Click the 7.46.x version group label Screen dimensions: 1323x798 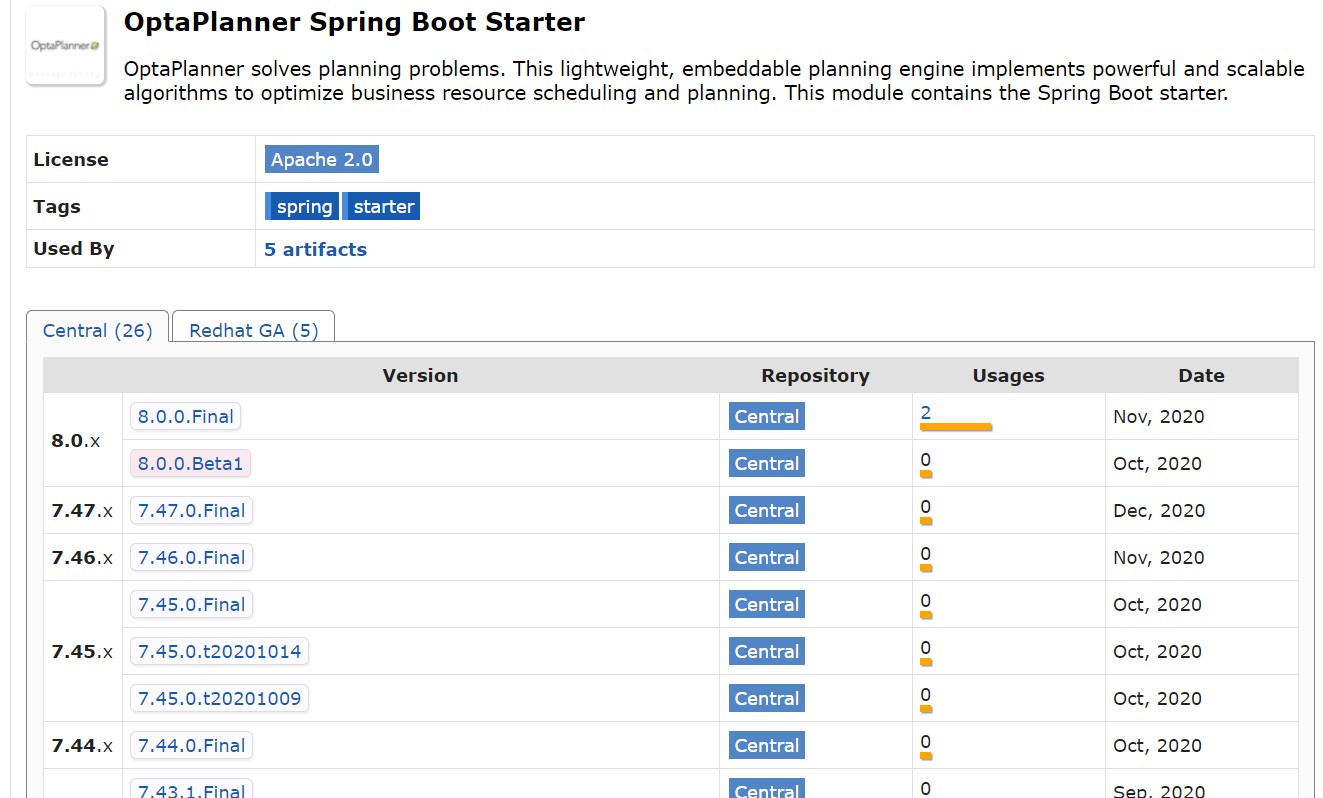tap(82, 557)
